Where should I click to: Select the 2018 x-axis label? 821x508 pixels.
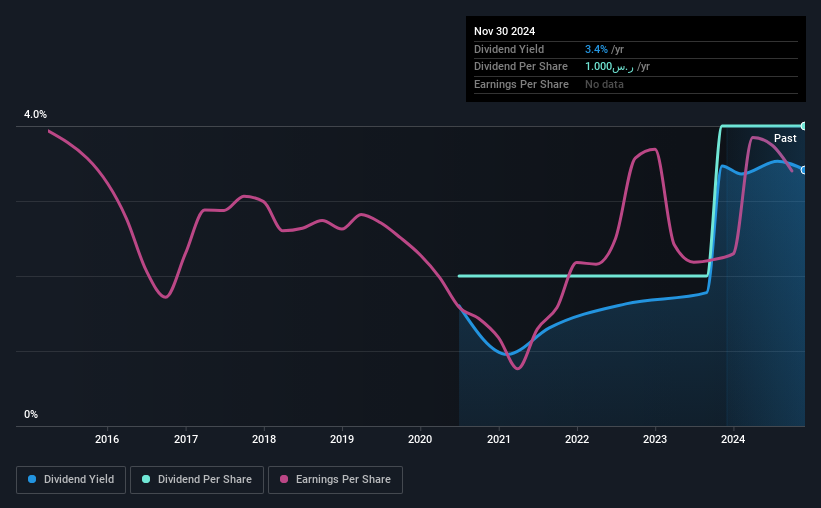[264, 439]
